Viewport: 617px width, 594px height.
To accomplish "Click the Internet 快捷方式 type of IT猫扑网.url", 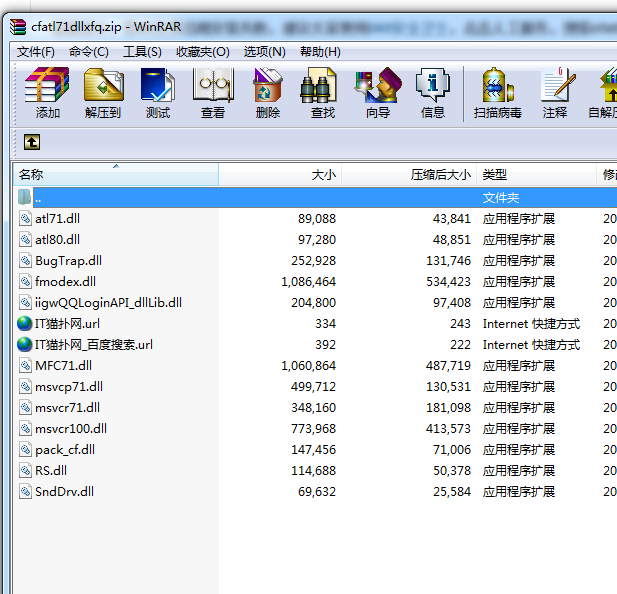I will coord(531,323).
